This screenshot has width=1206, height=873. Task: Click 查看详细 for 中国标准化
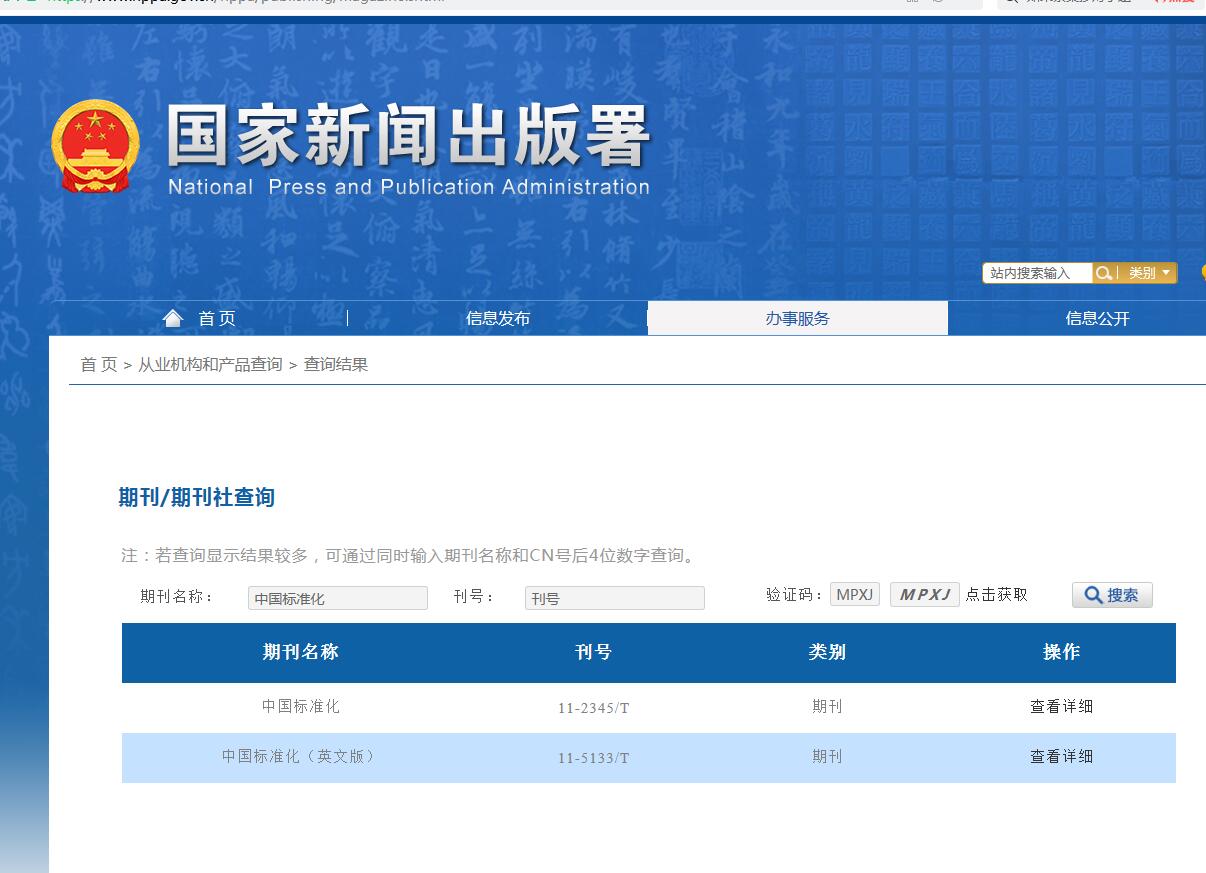pyautogui.click(x=1061, y=706)
